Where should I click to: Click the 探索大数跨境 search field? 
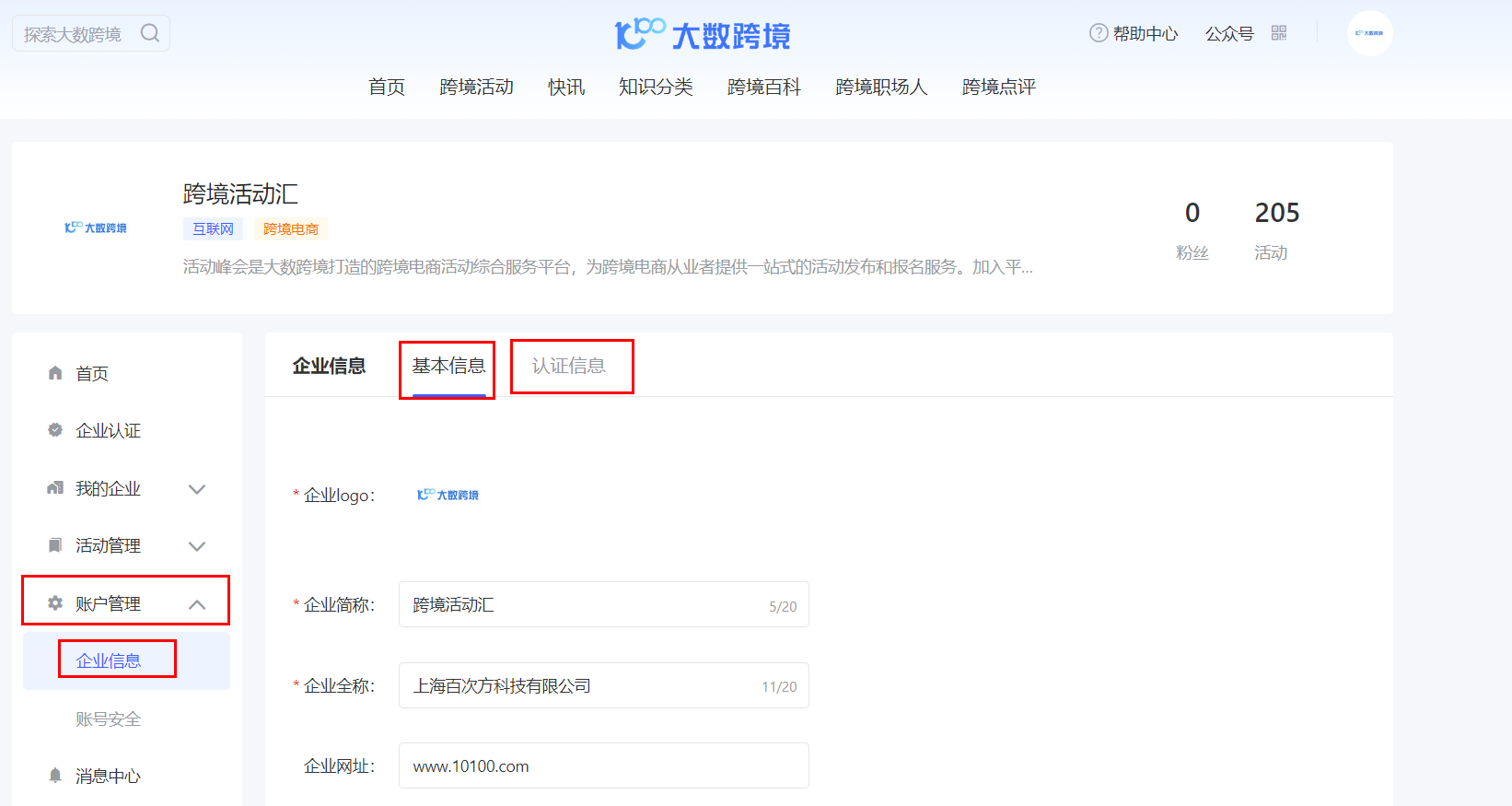pos(90,33)
